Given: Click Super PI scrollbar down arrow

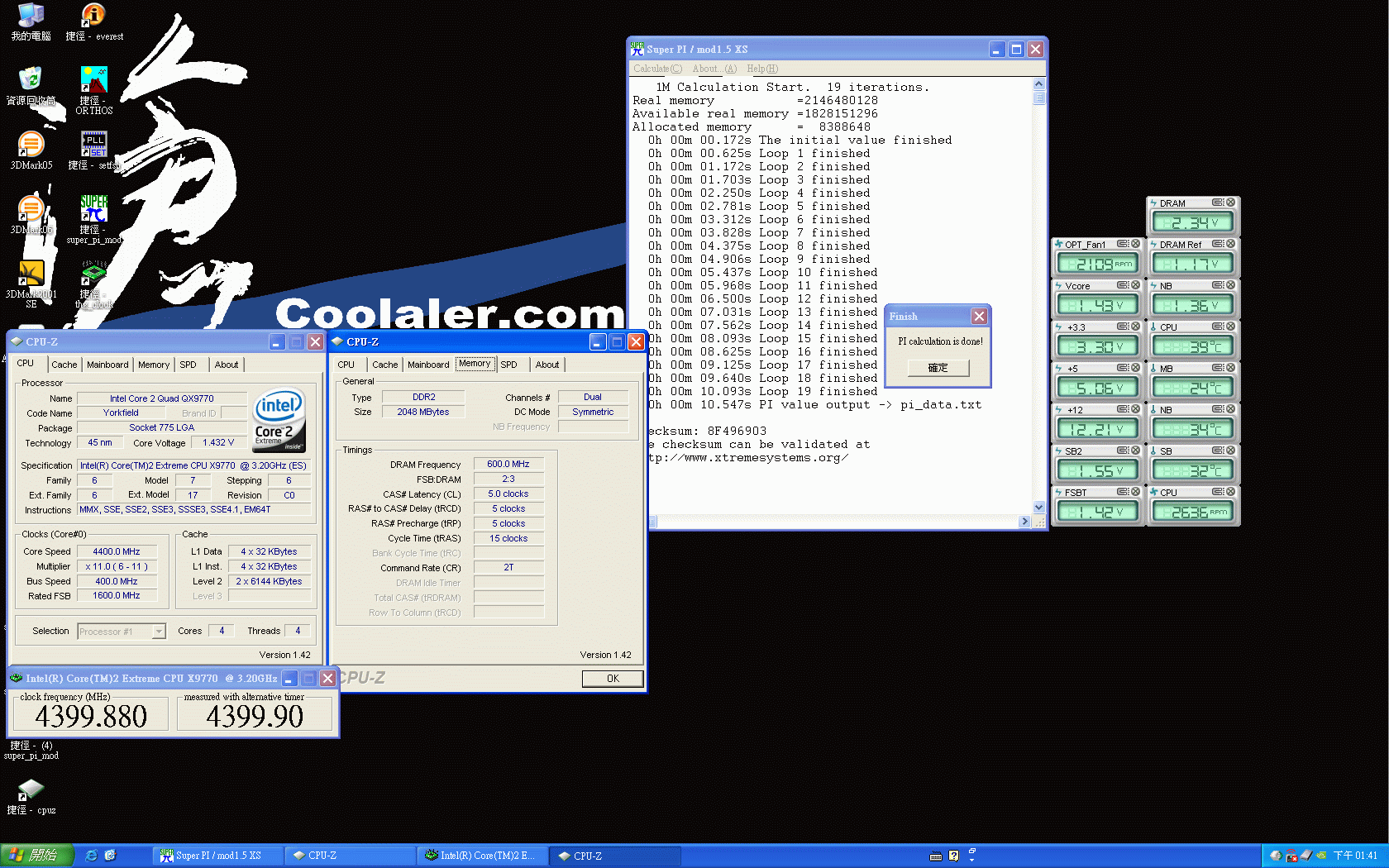Looking at the screenshot, I should coord(1039,508).
